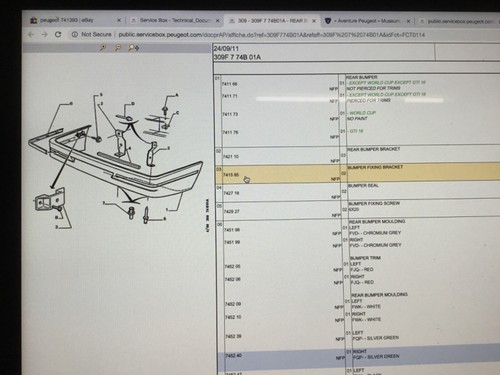Click part number 7411 73
This screenshot has height=375, width=500.
(230, 114)
